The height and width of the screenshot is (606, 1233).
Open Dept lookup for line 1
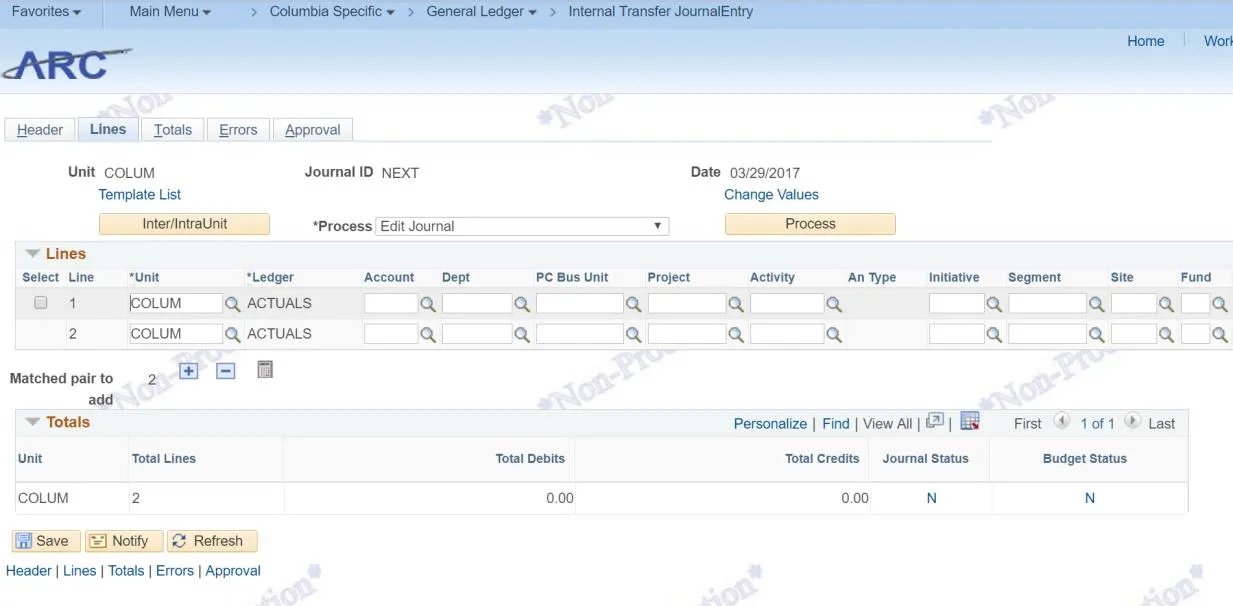[521, 304]
